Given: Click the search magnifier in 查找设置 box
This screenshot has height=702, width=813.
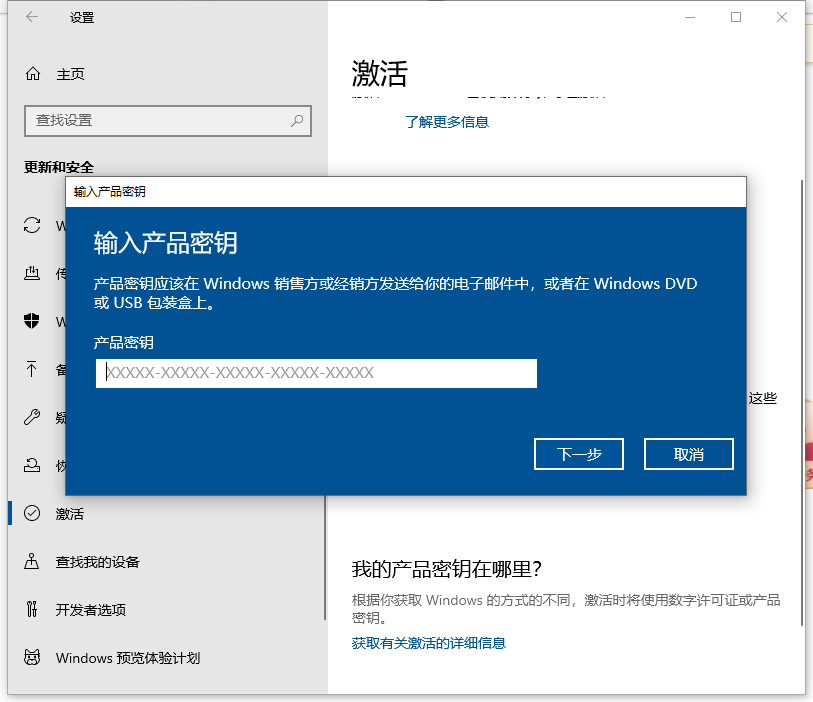Looking at the screenshot, I should [x=296, y=120].
